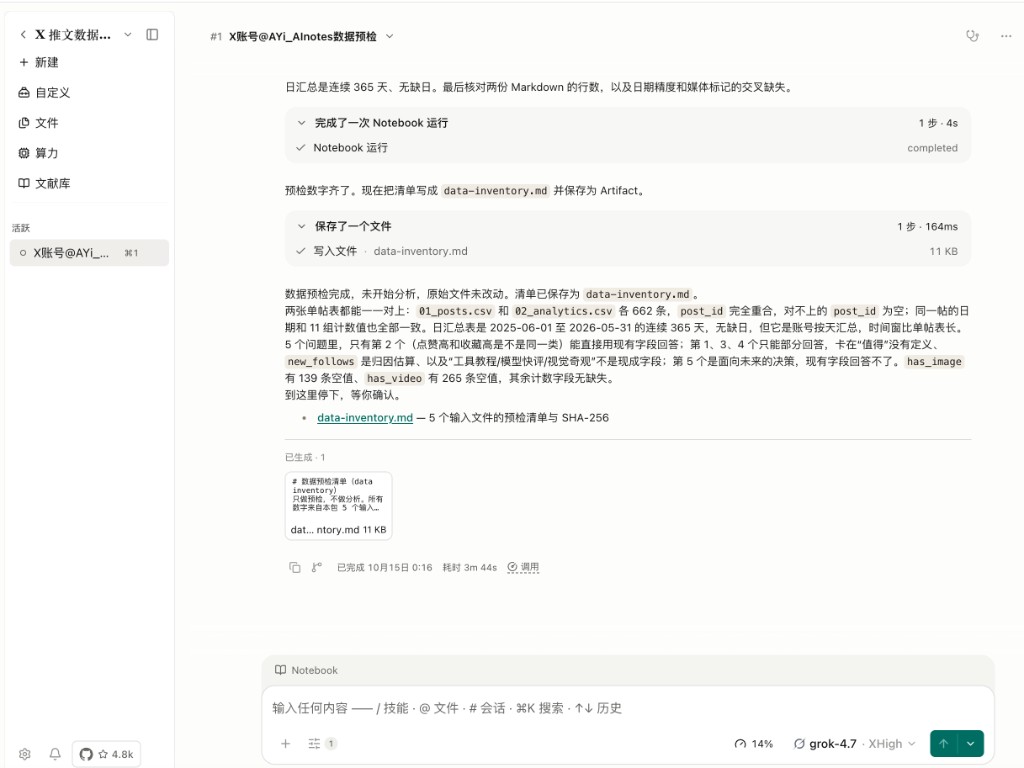Click the branch conversation icon
Viewport: 1024px width, 768px height.
coord(317,567)
